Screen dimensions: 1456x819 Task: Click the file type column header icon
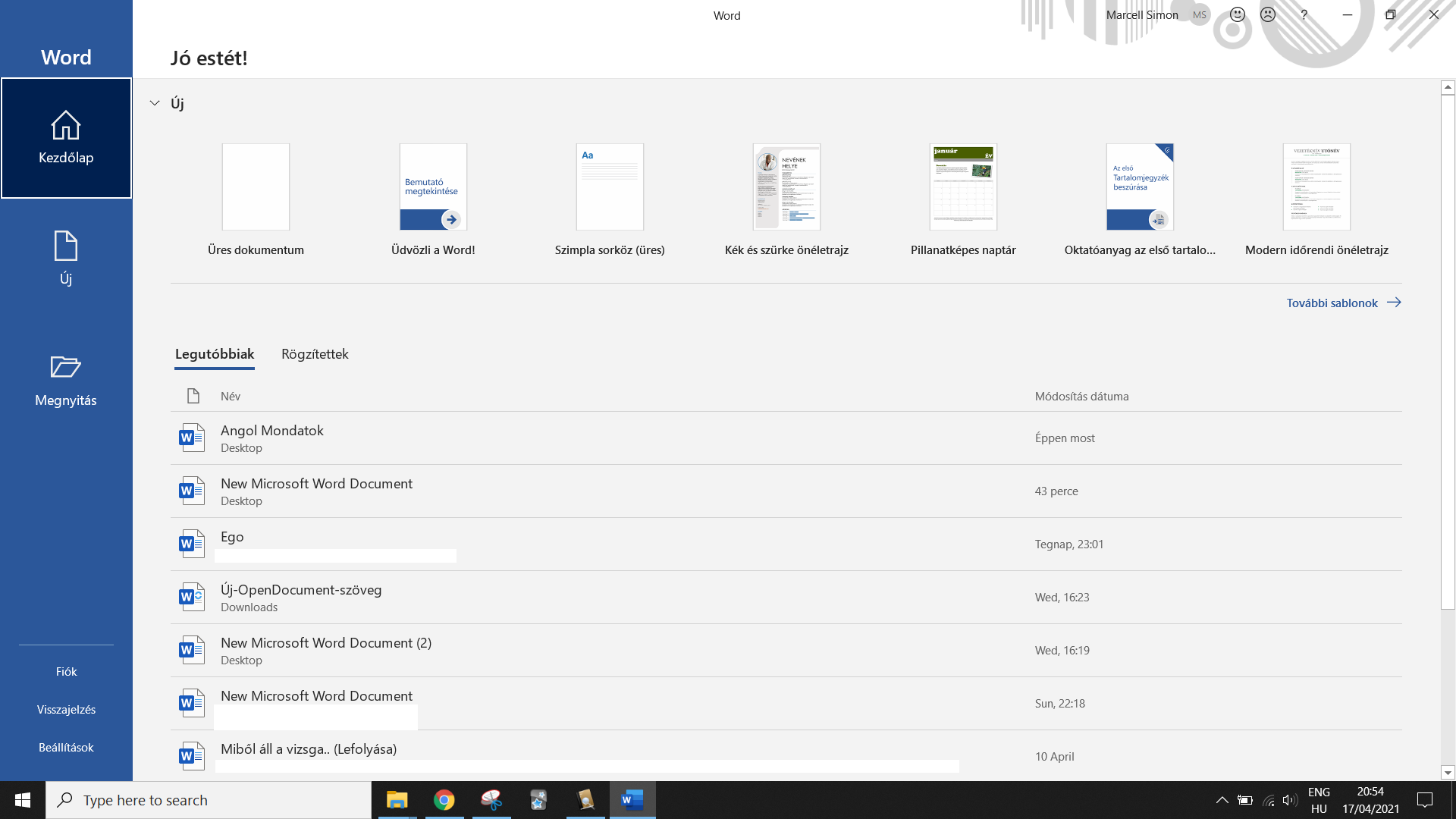[193, 396]
